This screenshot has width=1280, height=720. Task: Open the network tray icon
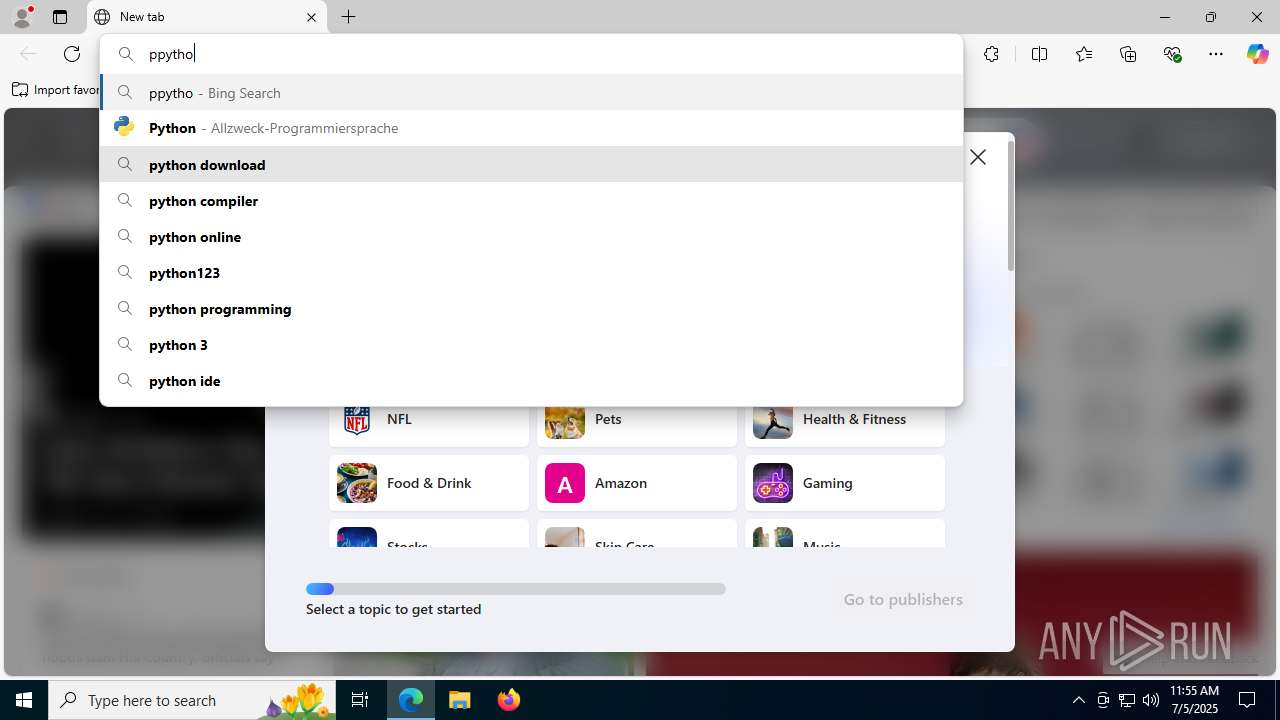(1126, 700)
